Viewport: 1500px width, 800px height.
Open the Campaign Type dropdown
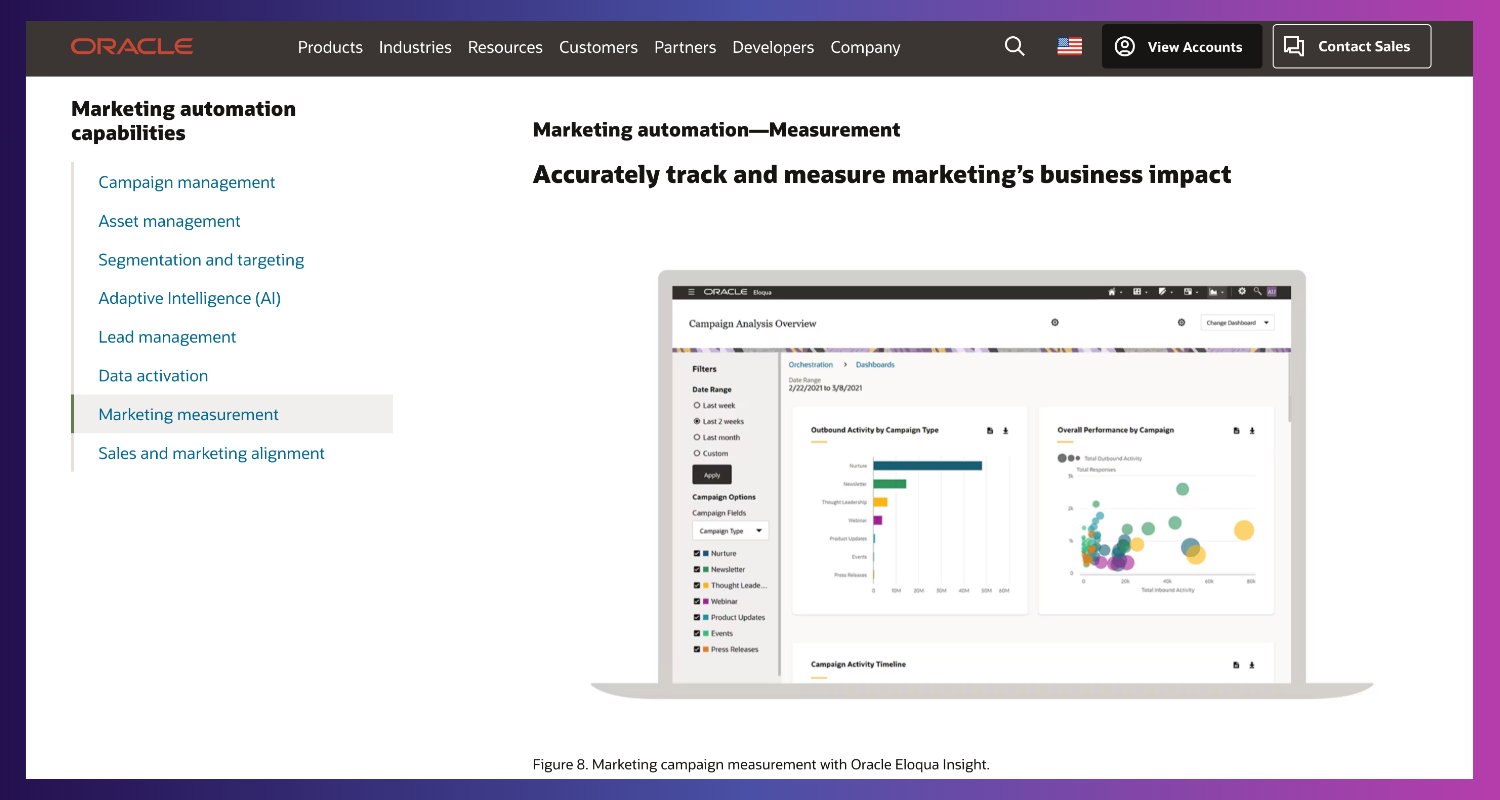click(x=730, y=531)
